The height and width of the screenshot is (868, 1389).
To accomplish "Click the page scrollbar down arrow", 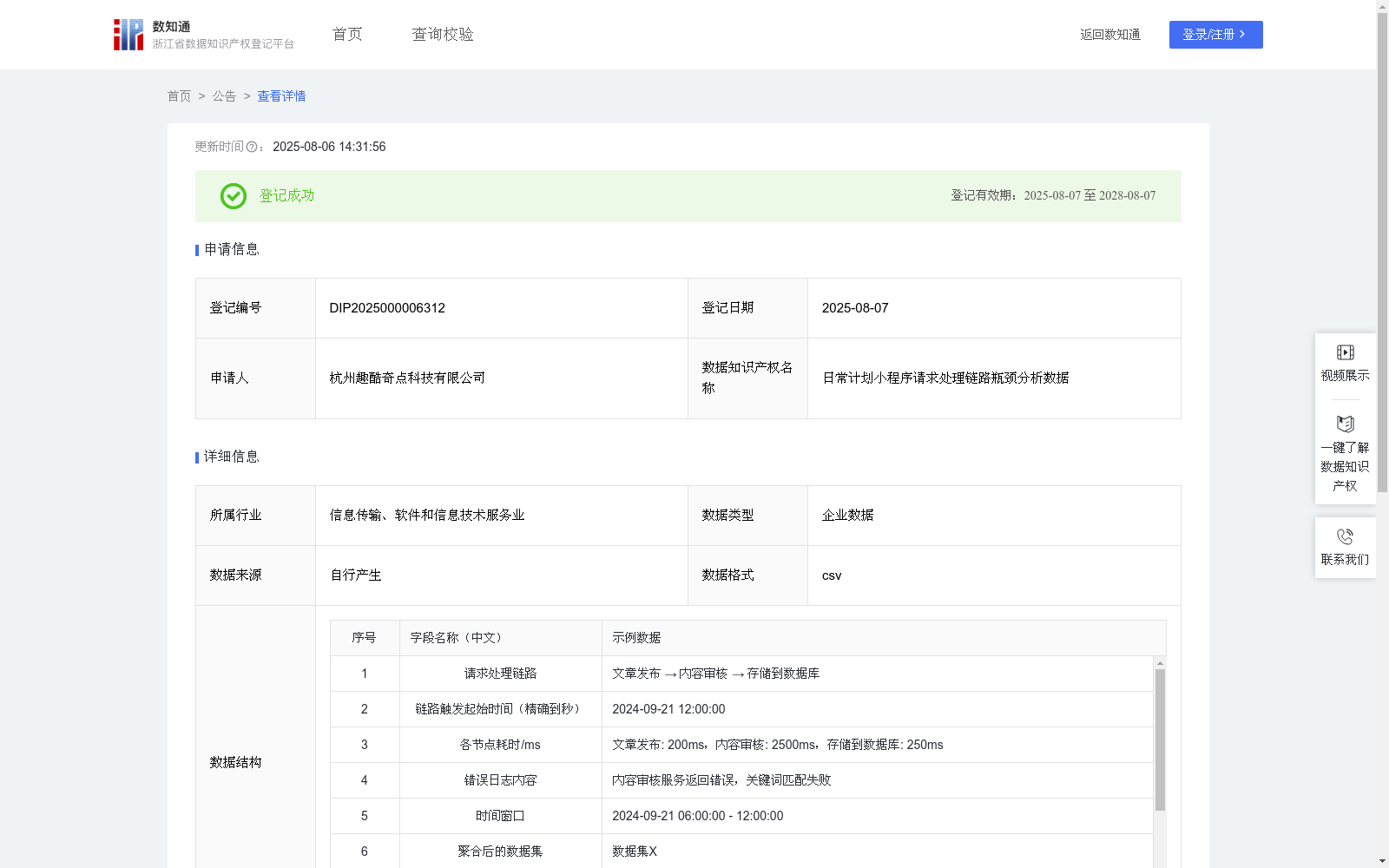I will 1382,861.
